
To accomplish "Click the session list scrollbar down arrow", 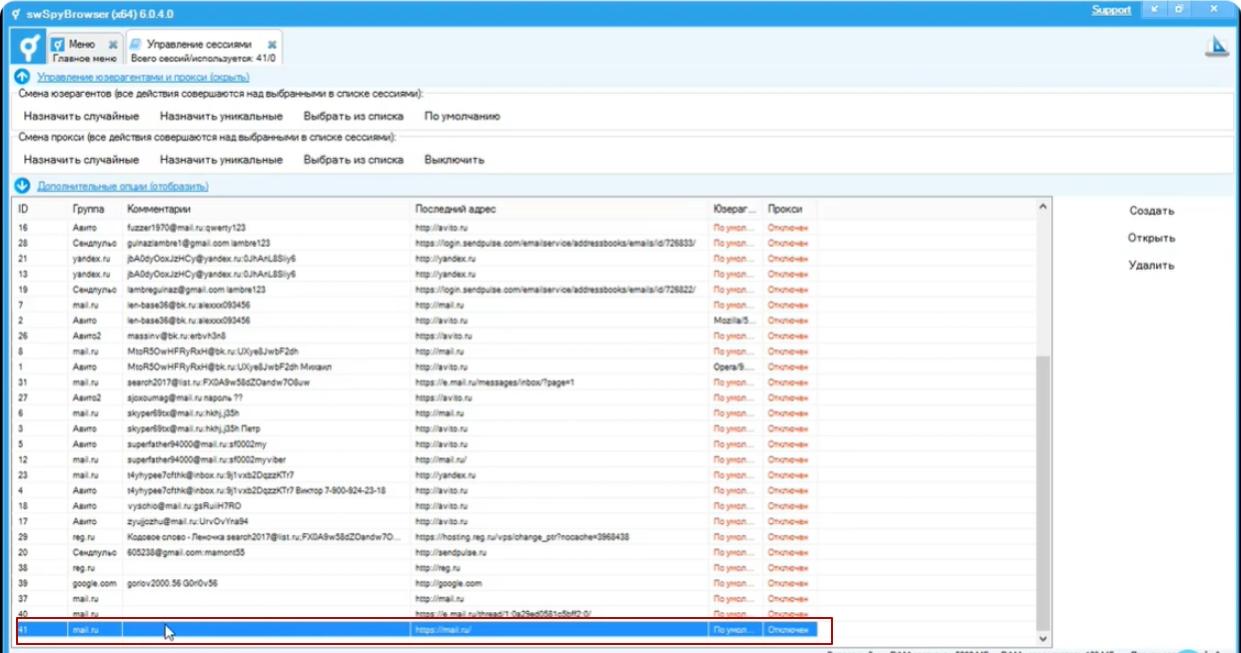I will tap(1044, 637).
